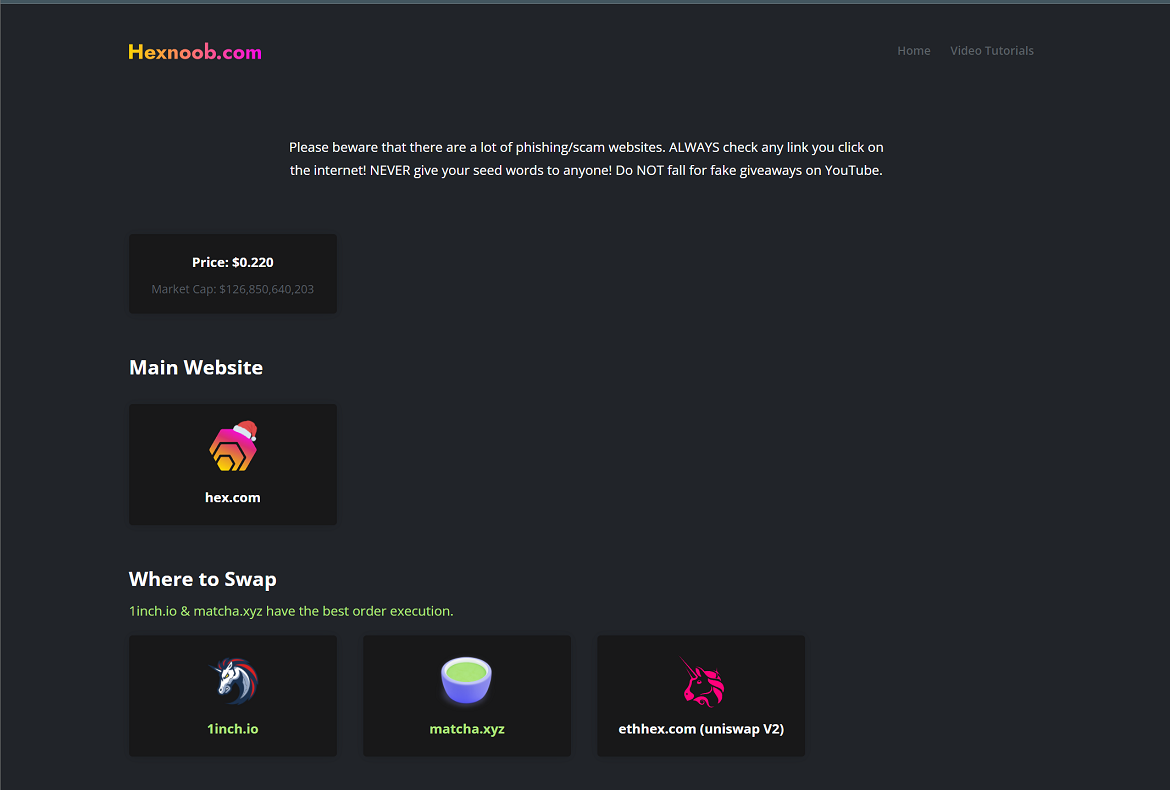The width and height of the screenshot is (1170, 790).
Task: Click the Price: $0.220 text
Action: click(x=233, y=263)
